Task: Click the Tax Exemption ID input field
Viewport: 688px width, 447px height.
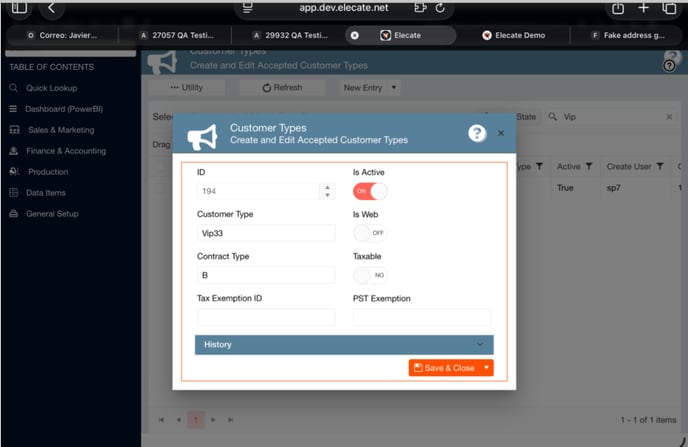Action: click(x=266, y=317)
